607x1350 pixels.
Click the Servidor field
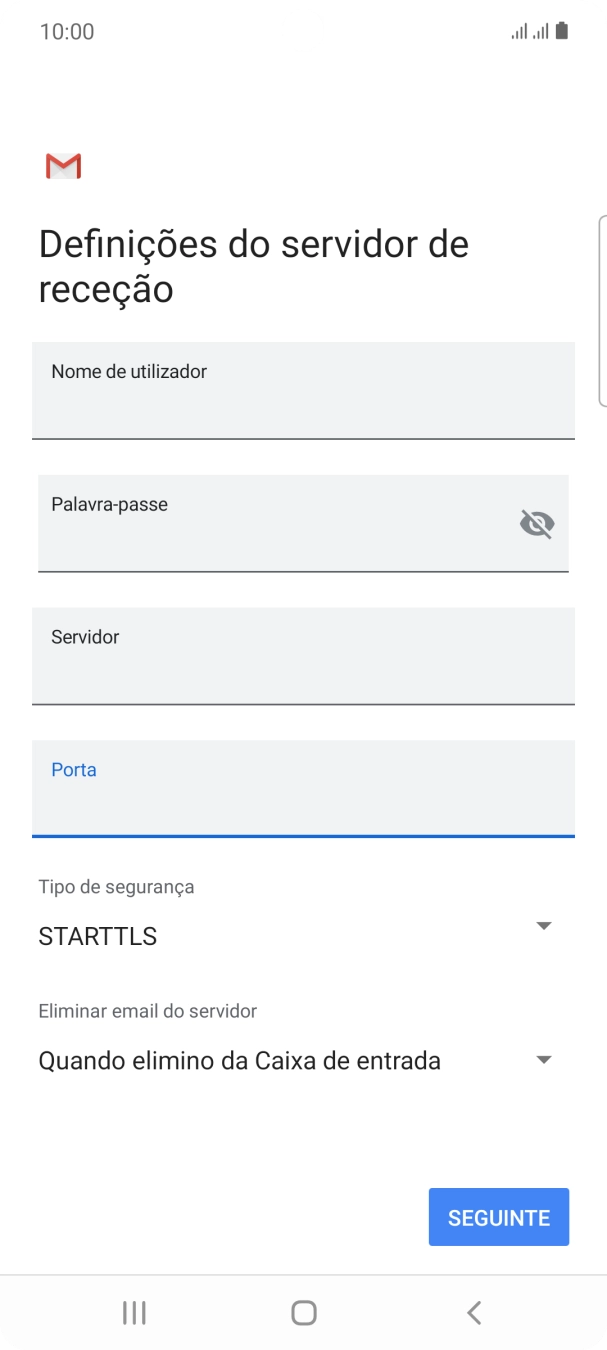303,656
